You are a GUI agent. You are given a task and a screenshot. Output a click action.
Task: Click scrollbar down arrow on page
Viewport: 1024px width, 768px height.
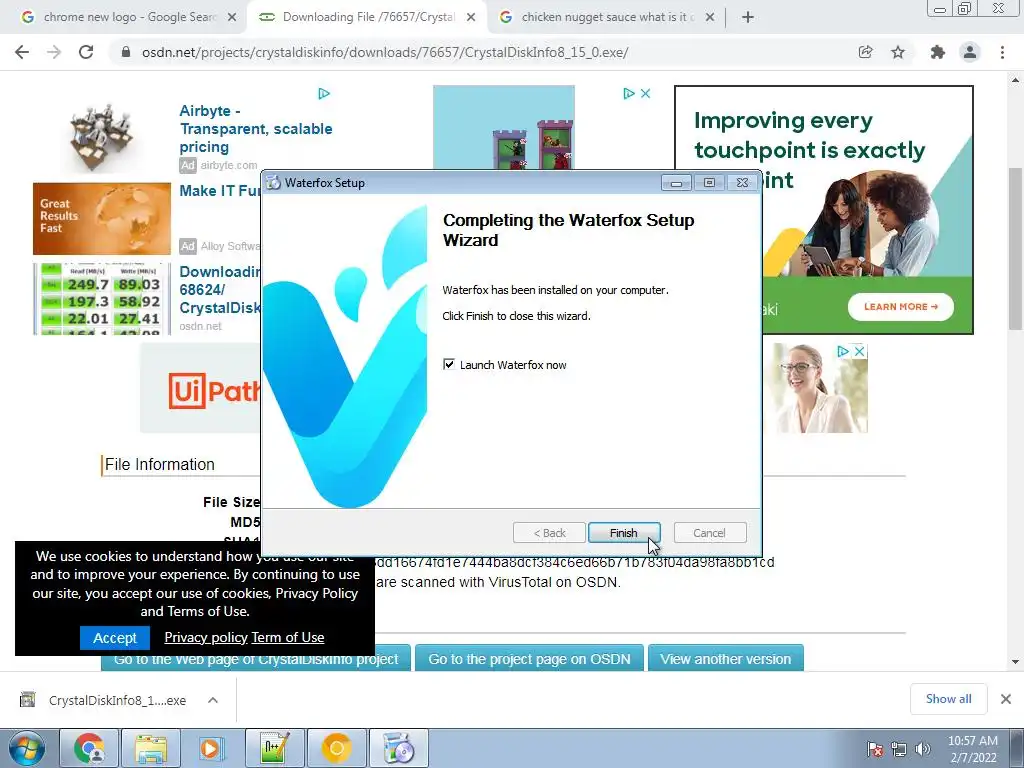[x=1016, y=662]
